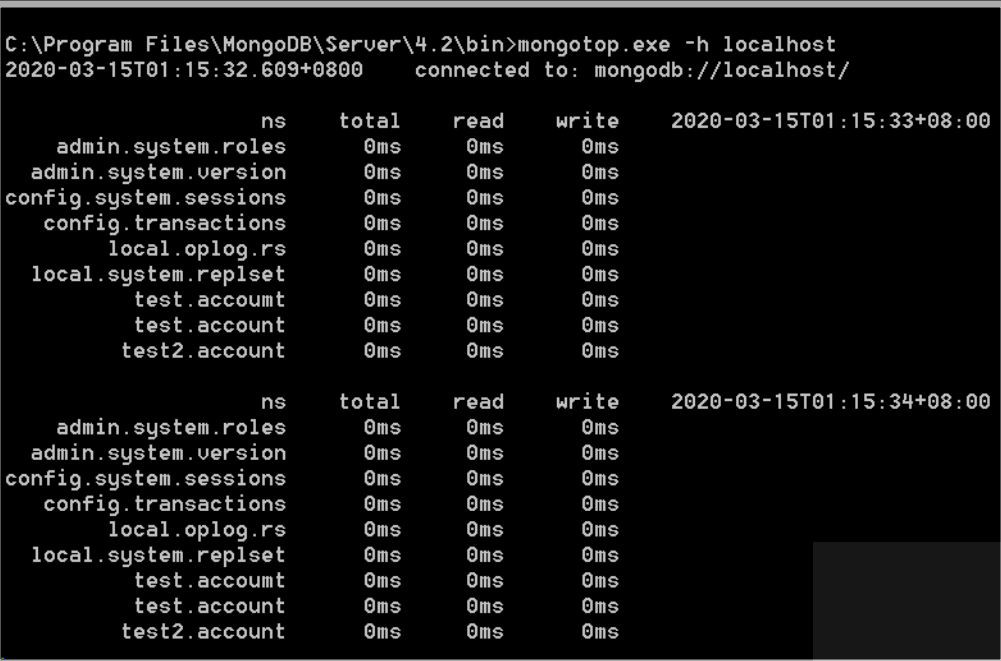
Task: Click test2.account in the first table
Action: click(x=203, y=351)
